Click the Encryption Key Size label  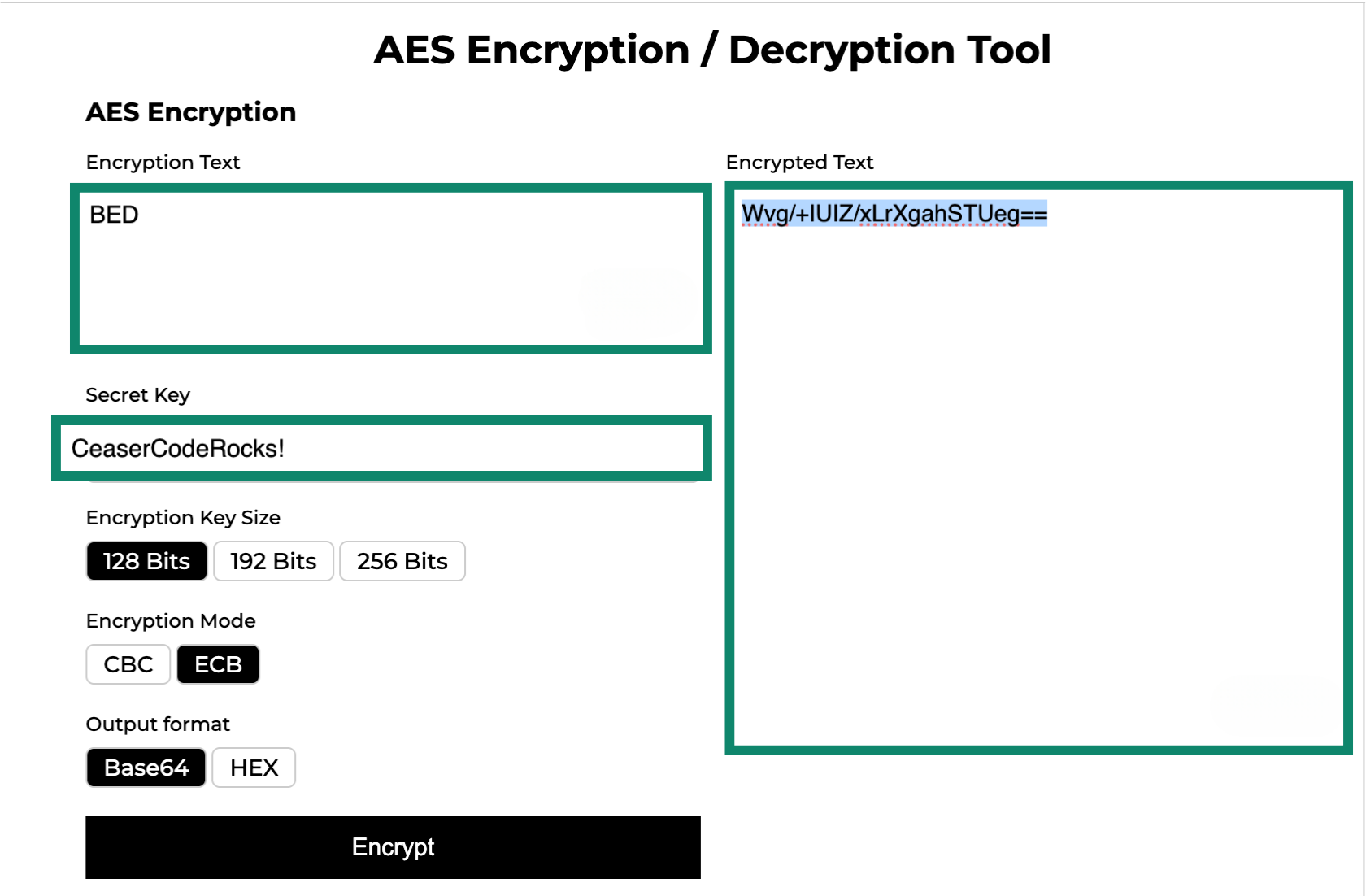click(x=183, y=518)
